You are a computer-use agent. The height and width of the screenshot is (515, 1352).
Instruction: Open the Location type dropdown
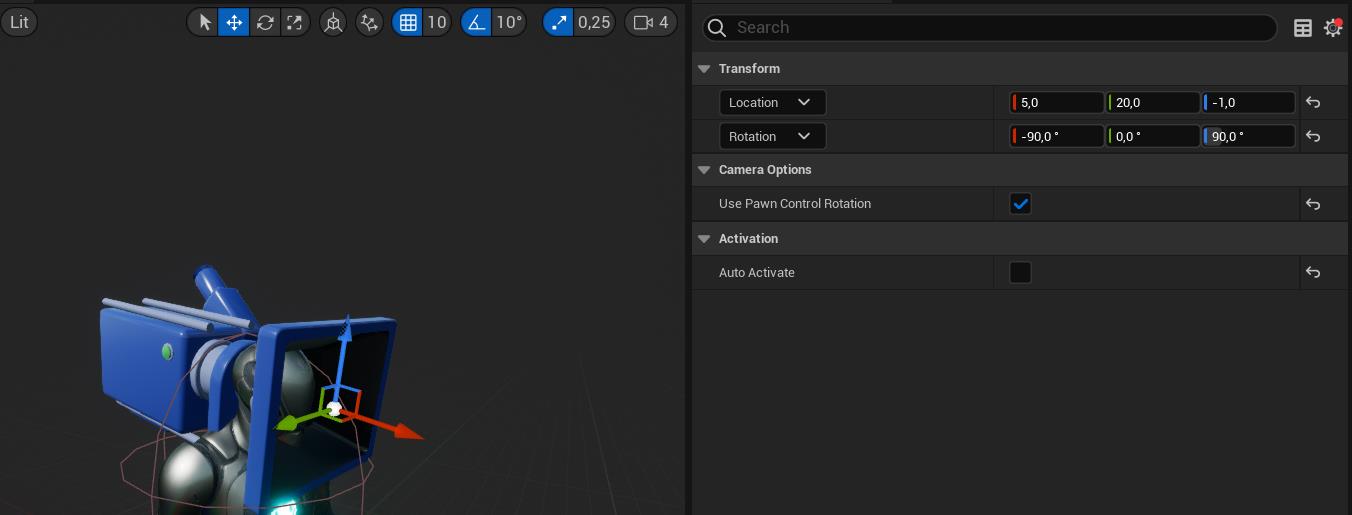click(772, 102)
